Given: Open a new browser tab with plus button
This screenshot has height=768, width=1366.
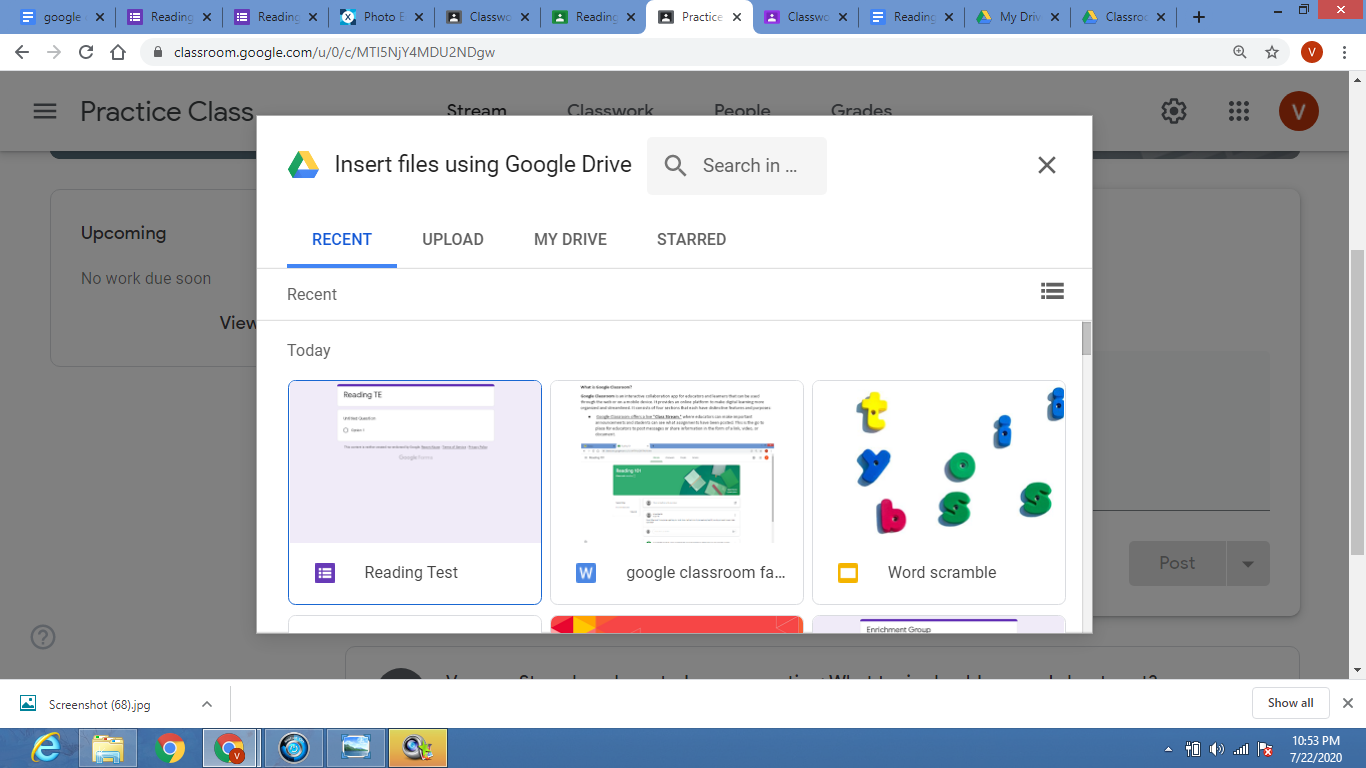Looking at the screenshot, I should (1199, 17).
